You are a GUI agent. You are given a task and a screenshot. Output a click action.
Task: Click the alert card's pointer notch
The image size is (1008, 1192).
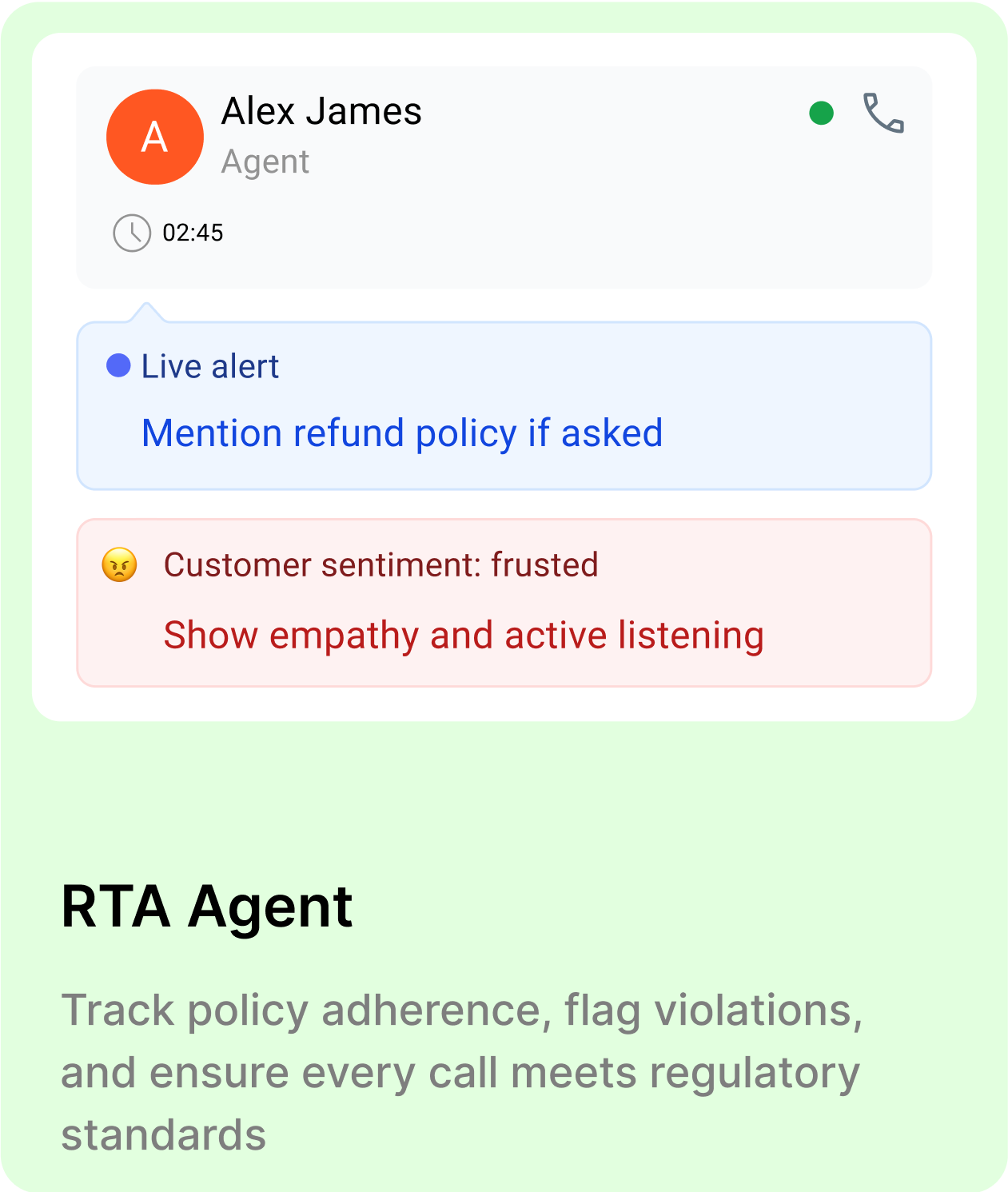146,313
